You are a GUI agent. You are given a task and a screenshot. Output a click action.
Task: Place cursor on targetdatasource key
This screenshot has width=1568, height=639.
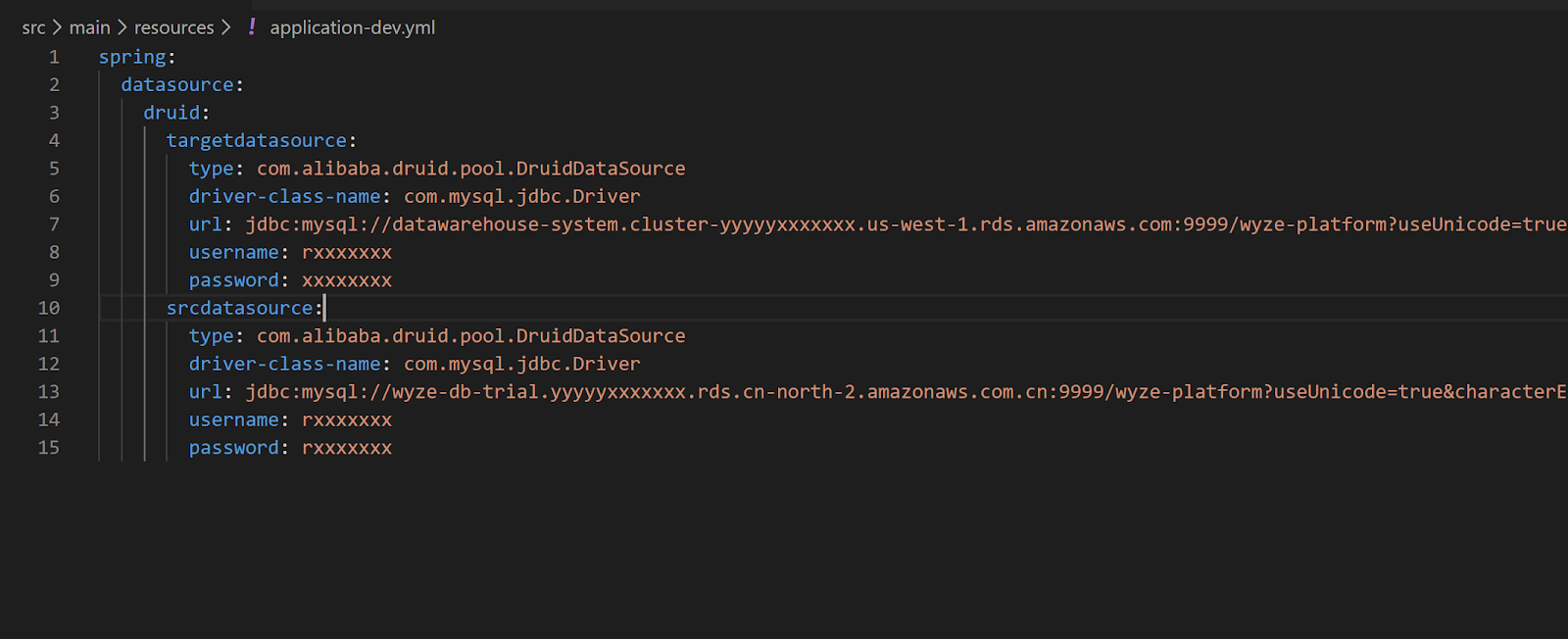[x=256, y=140]
